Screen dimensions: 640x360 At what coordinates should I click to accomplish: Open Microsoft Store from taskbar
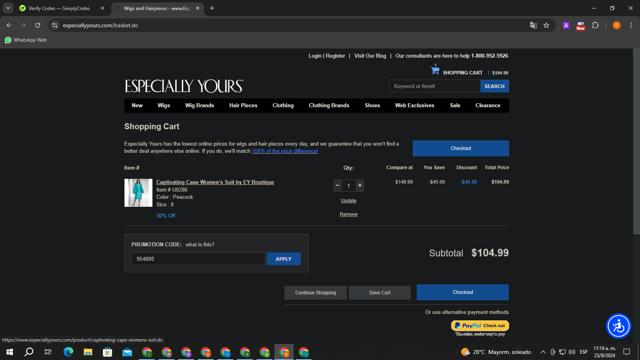pyautogui.click(x=107, y=352)
